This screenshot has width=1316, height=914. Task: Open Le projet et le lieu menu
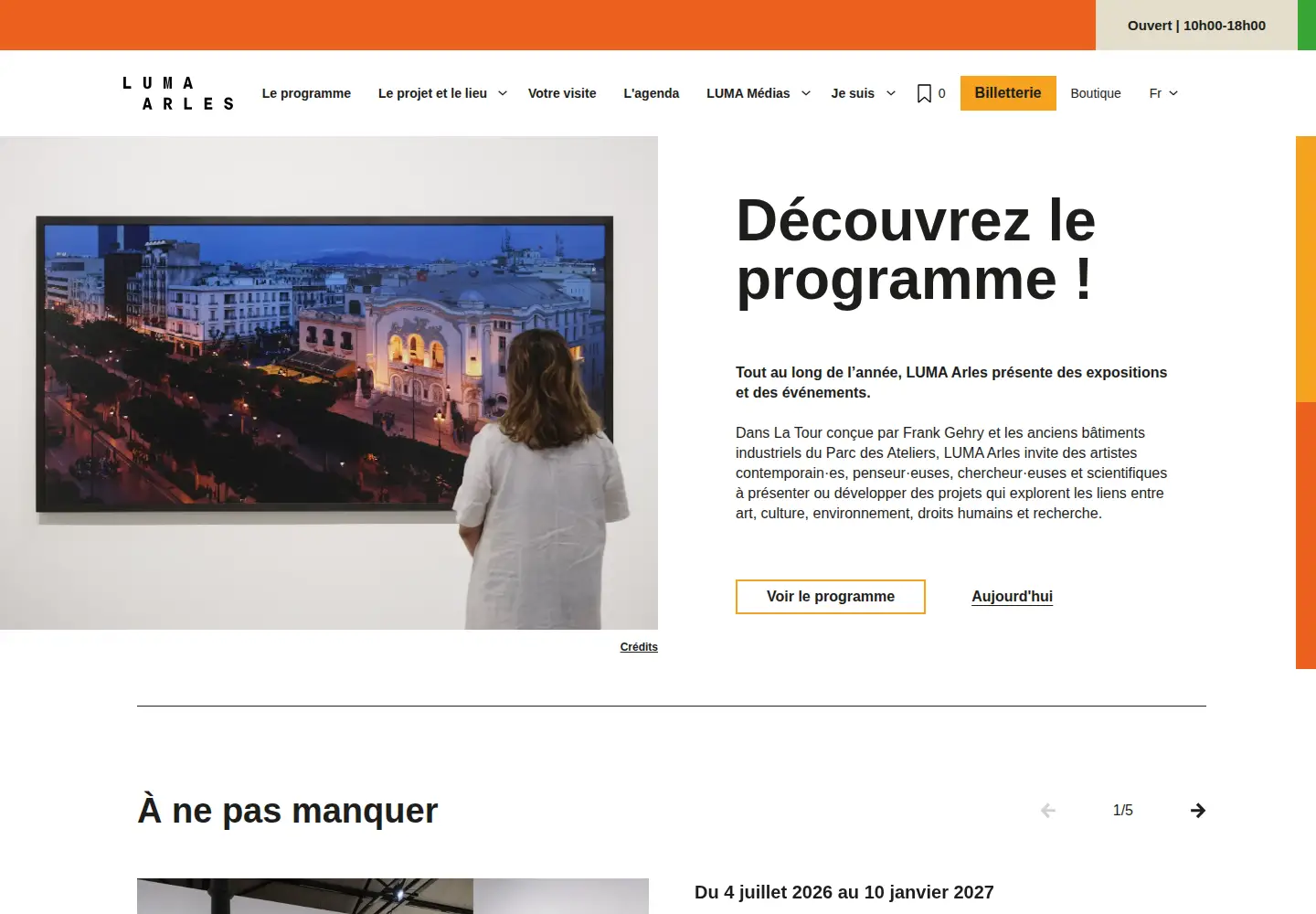tap(432, 93)
